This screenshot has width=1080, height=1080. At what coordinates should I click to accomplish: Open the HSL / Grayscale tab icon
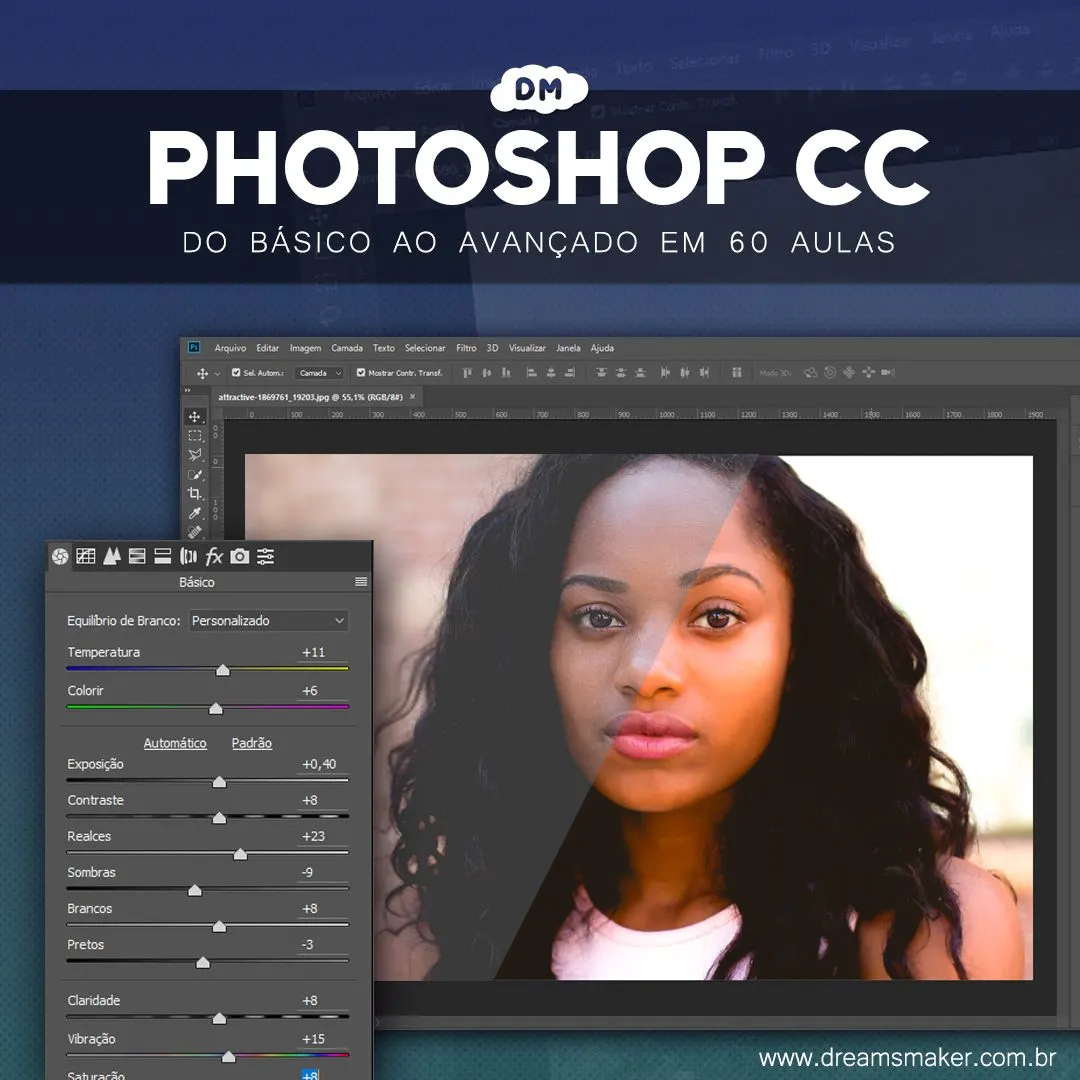[137, 556]
